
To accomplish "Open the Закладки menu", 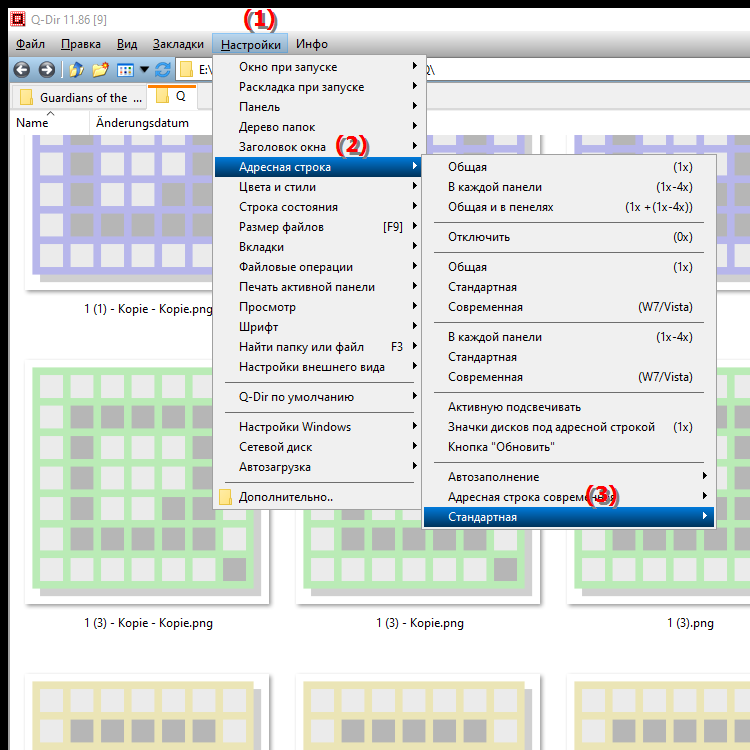I will 178,44.
